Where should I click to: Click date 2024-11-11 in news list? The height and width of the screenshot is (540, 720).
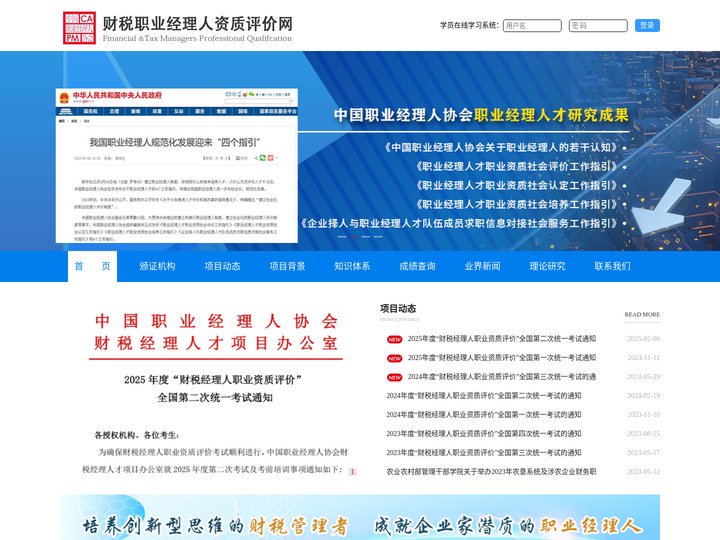tap(643, 357)
